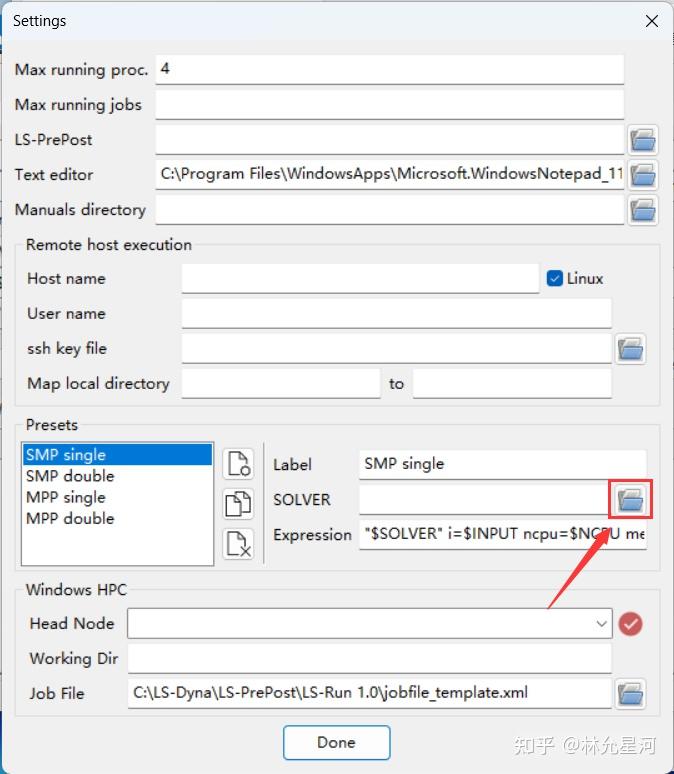Close the Settings dialog

[651, 21]
